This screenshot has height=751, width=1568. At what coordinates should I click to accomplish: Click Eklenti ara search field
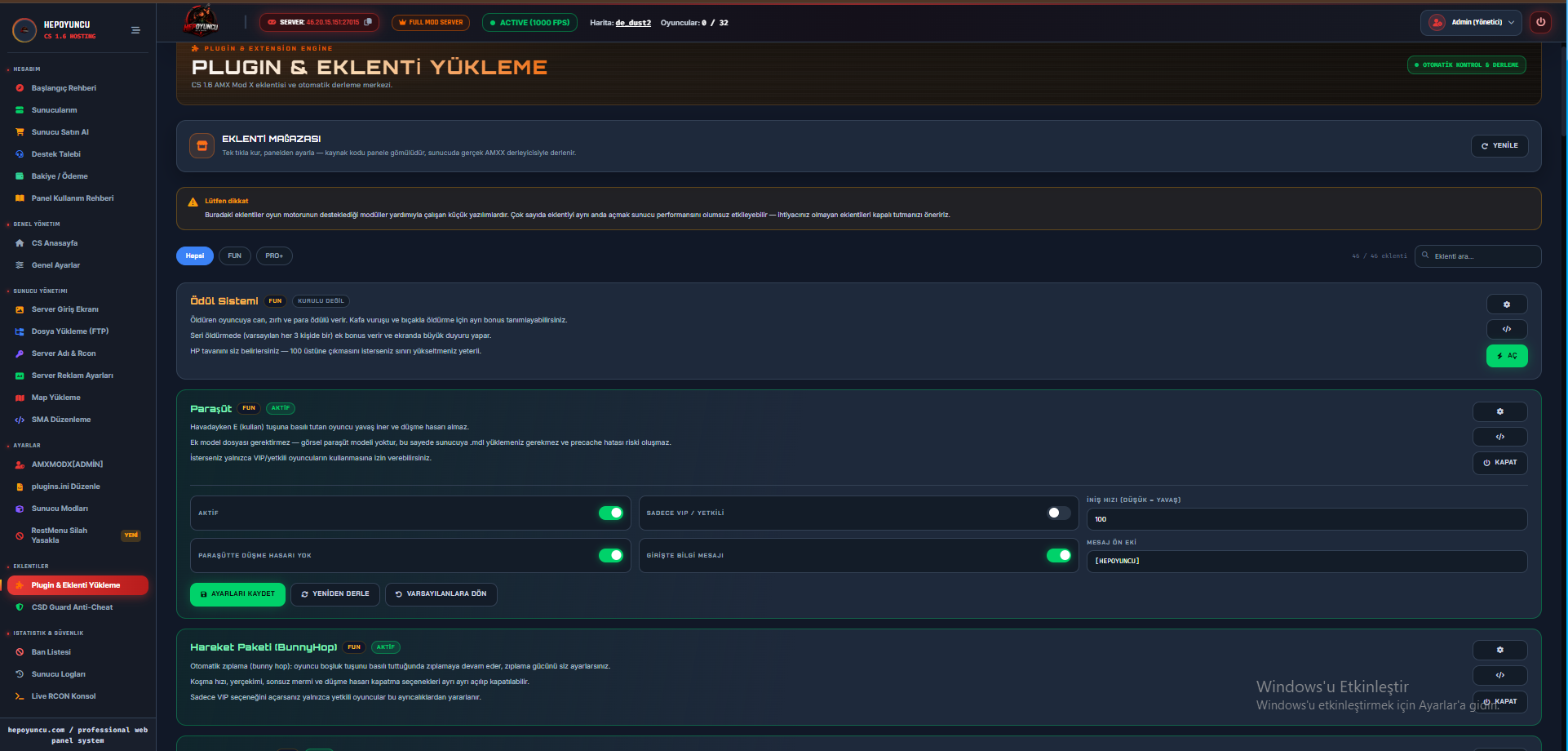(1477, 256)
